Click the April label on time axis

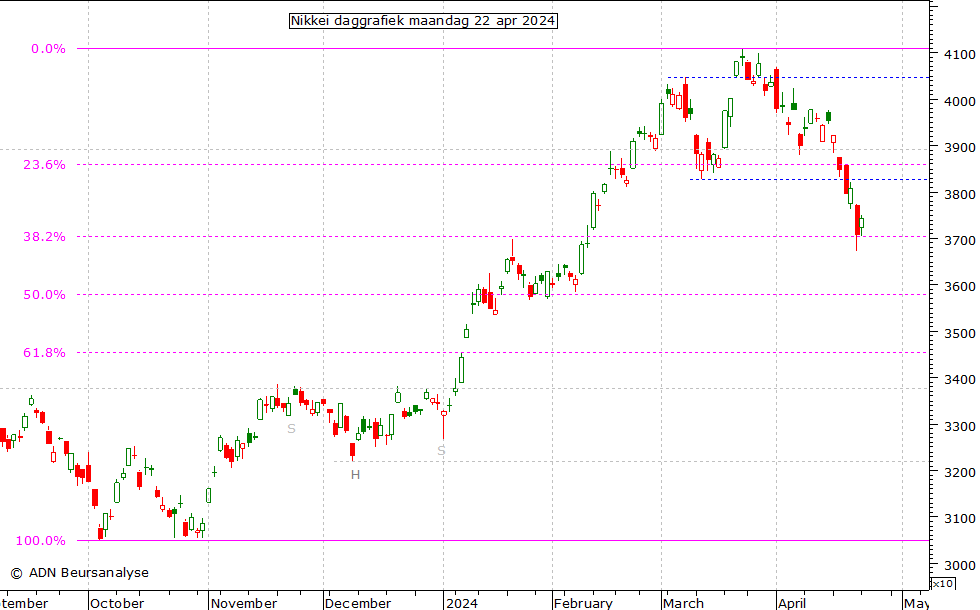792,603
